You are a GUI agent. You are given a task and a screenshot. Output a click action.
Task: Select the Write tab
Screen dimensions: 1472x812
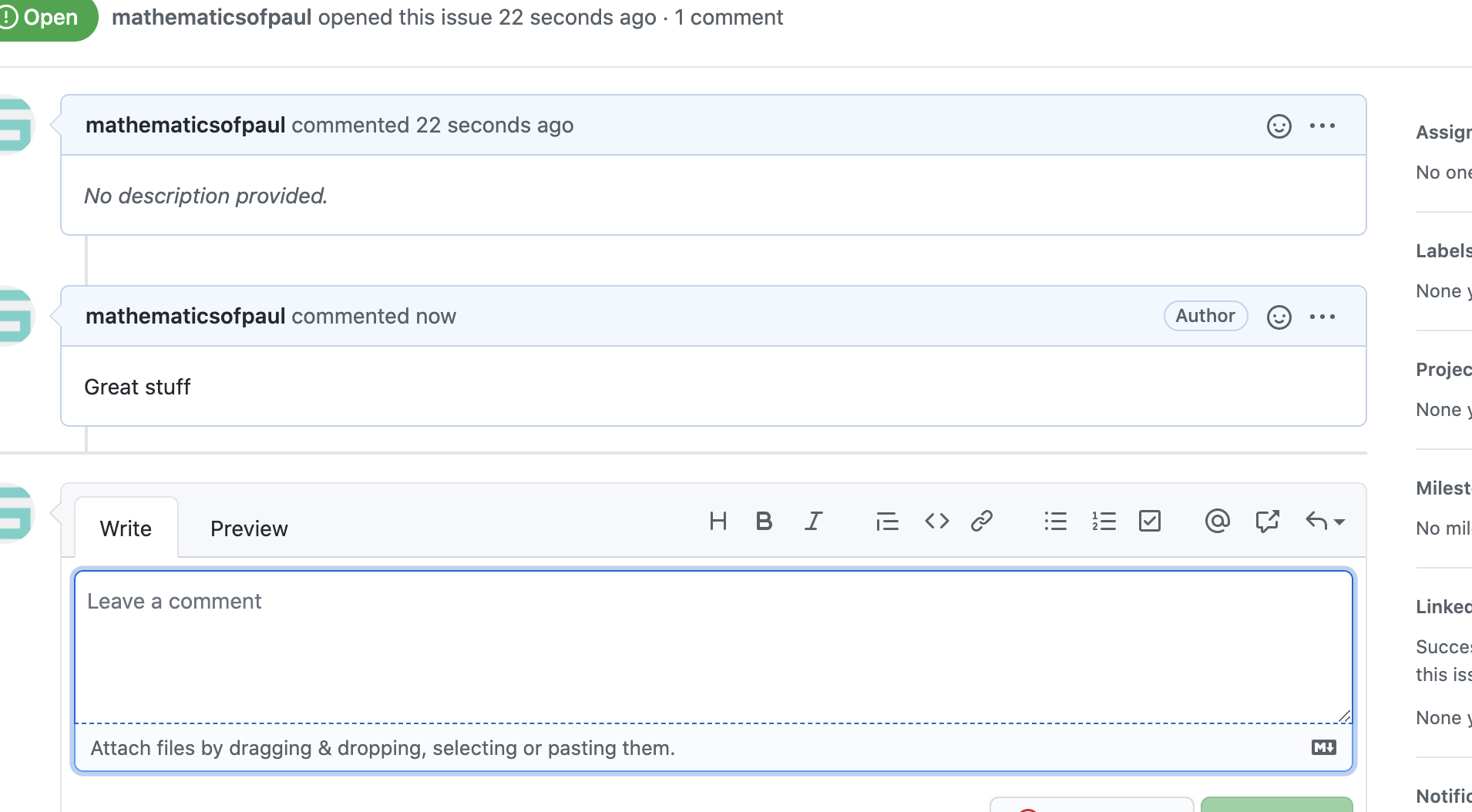[x=126, y=528]
